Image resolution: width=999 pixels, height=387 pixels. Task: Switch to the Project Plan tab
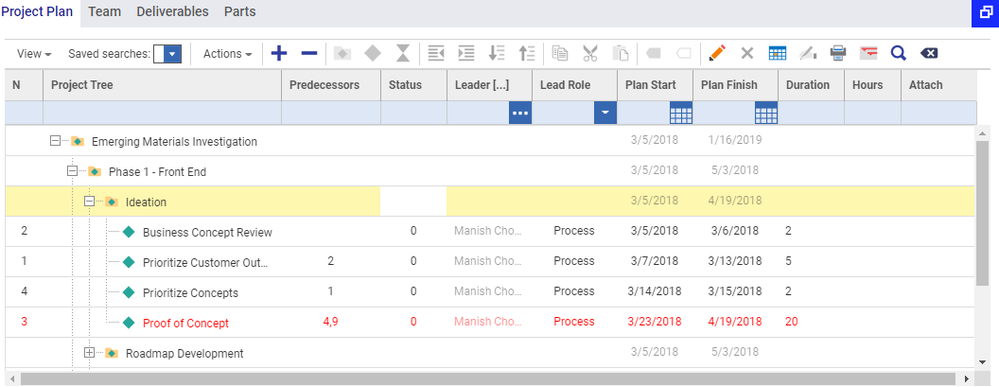pyautogui.click(x=37, y=11)
